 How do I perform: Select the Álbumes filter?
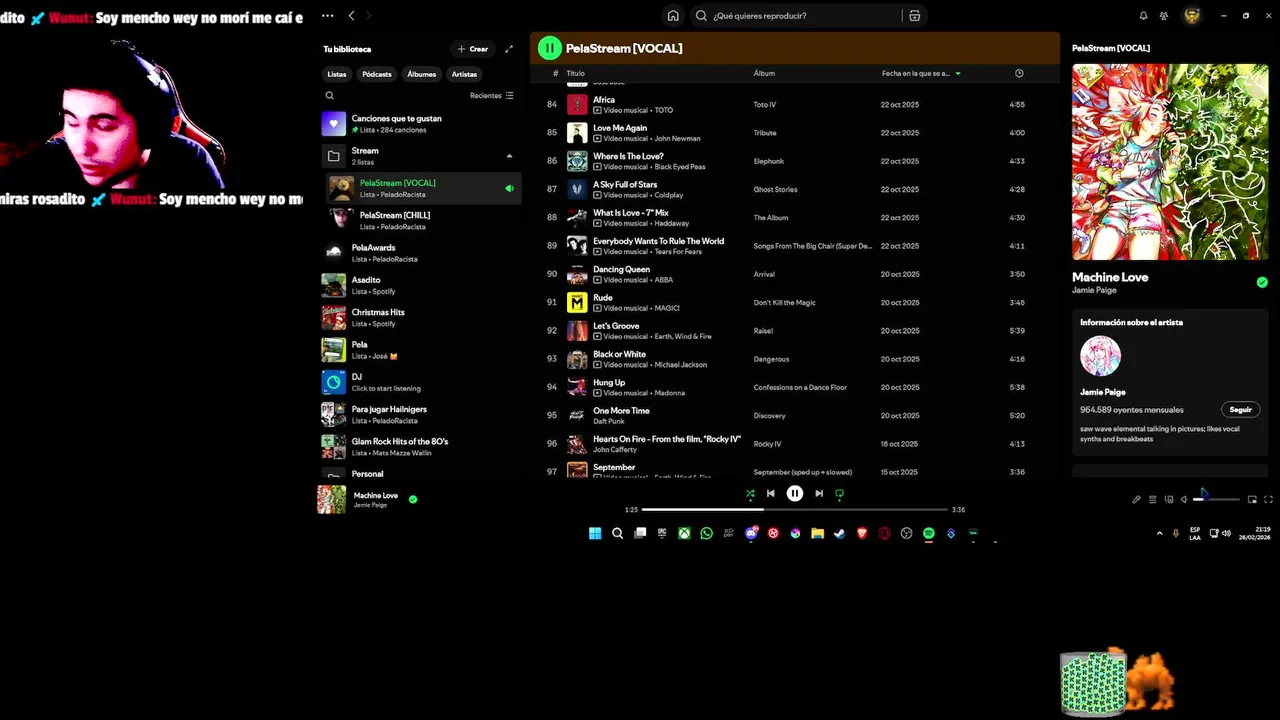(x=422, y=74)
